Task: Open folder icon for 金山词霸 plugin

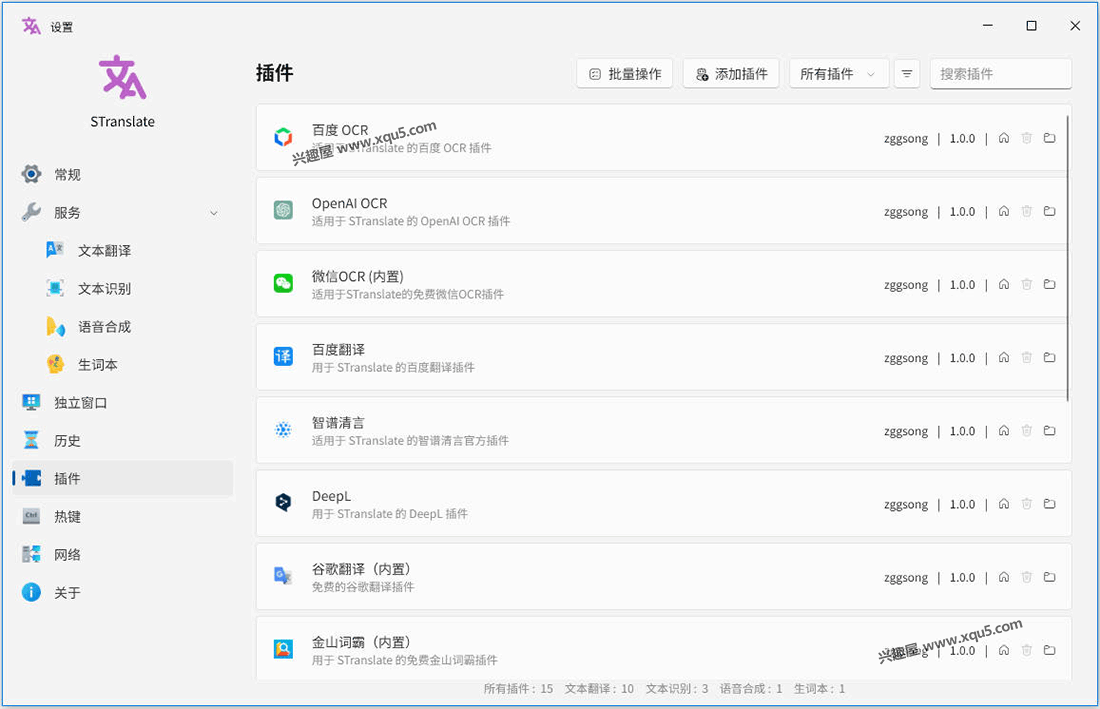Action: [1049, 650]
